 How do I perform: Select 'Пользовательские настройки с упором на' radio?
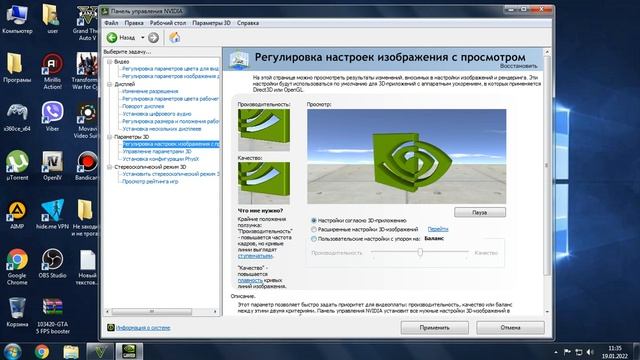pyautogui.click(x=314, y=239)
